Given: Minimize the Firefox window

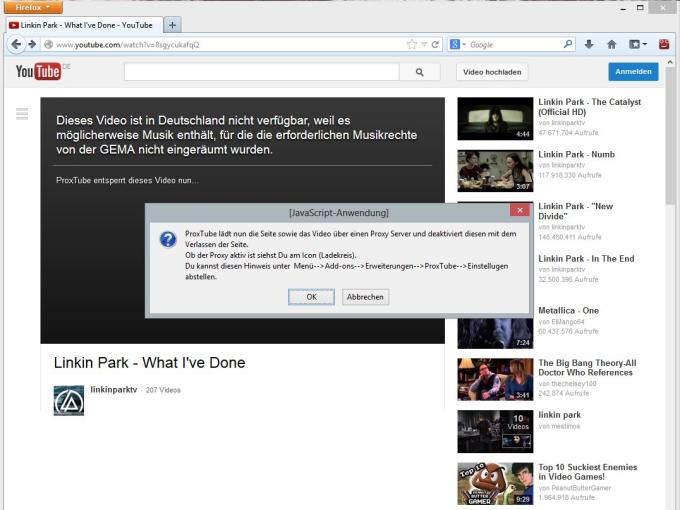Looking at the screenshot, I should (x=623, y=8).
